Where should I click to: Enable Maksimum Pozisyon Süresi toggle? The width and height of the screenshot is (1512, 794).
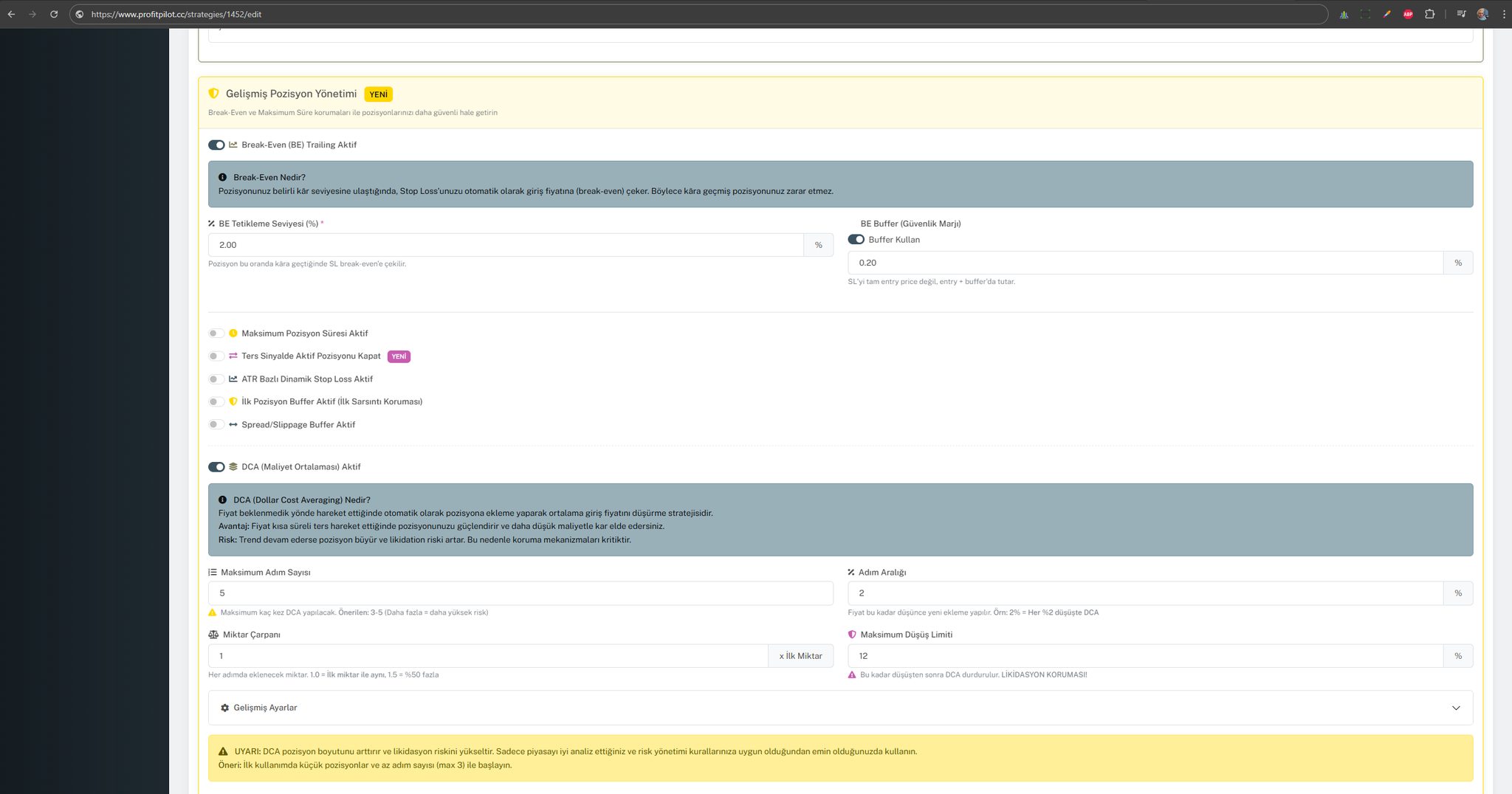216,334
